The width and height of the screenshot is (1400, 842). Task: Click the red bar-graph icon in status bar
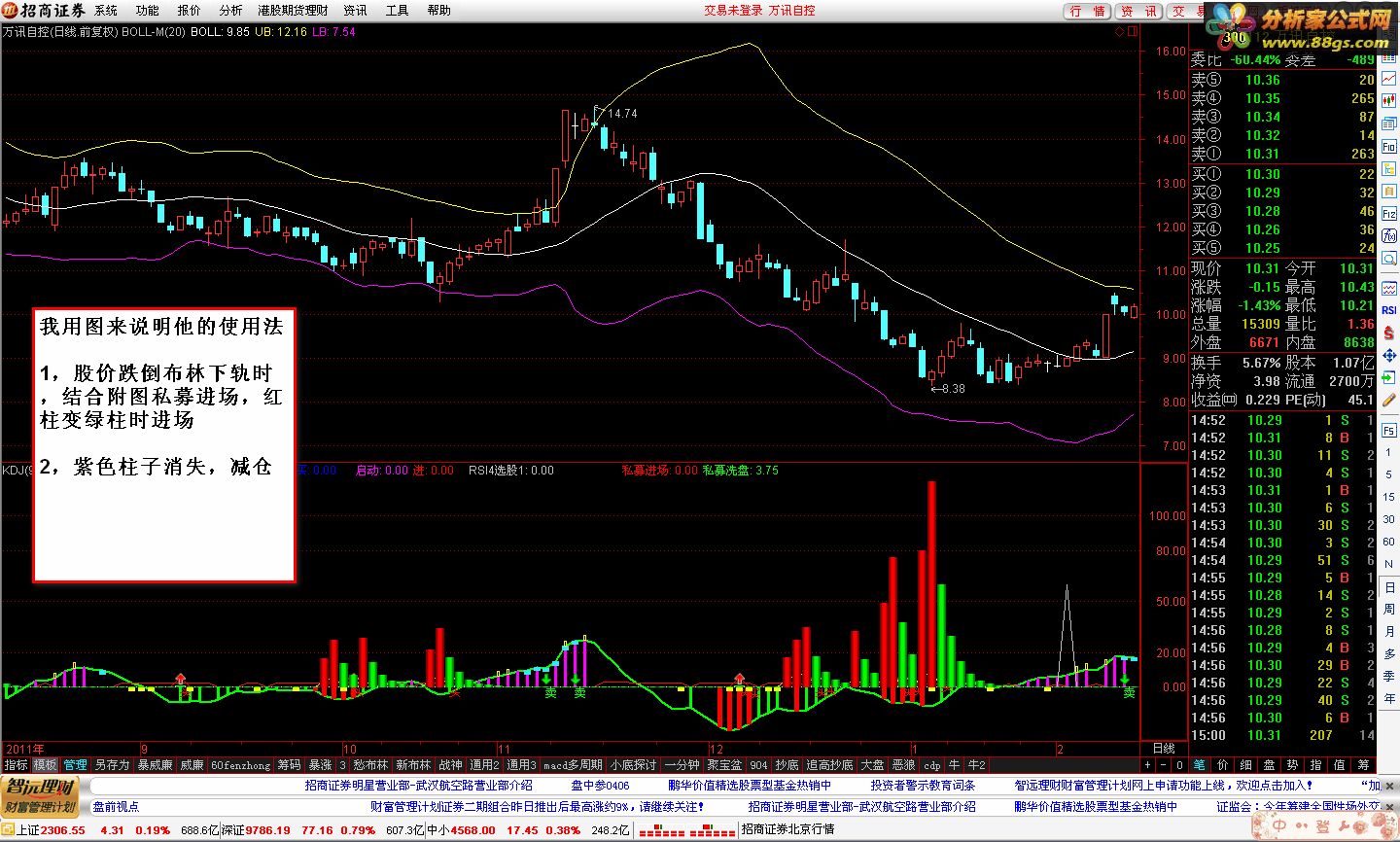(x=686, y=830)
